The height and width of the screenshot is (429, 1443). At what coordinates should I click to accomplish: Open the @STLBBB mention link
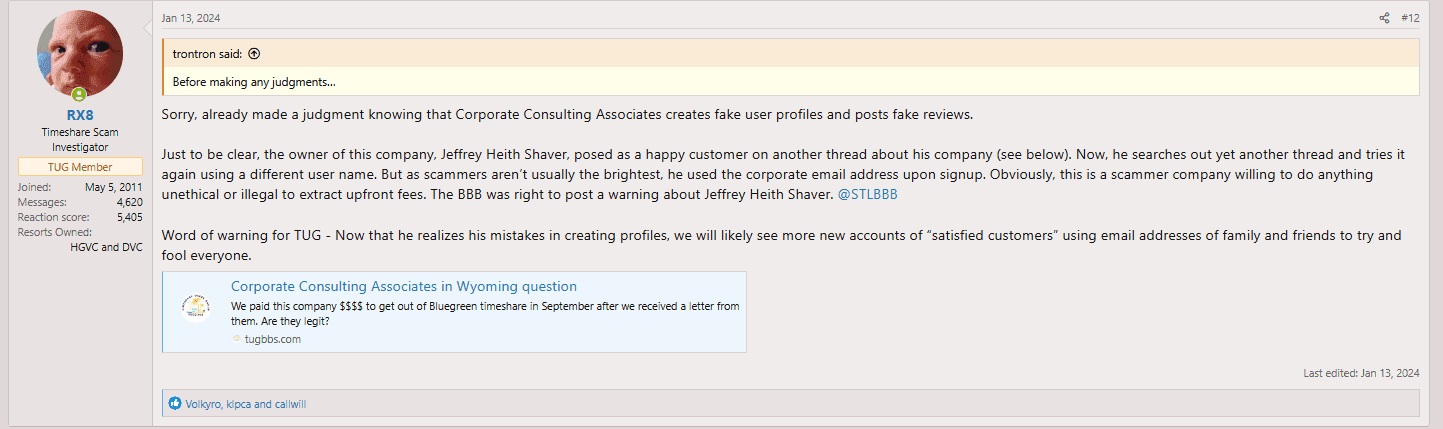[x=867, y=194]
